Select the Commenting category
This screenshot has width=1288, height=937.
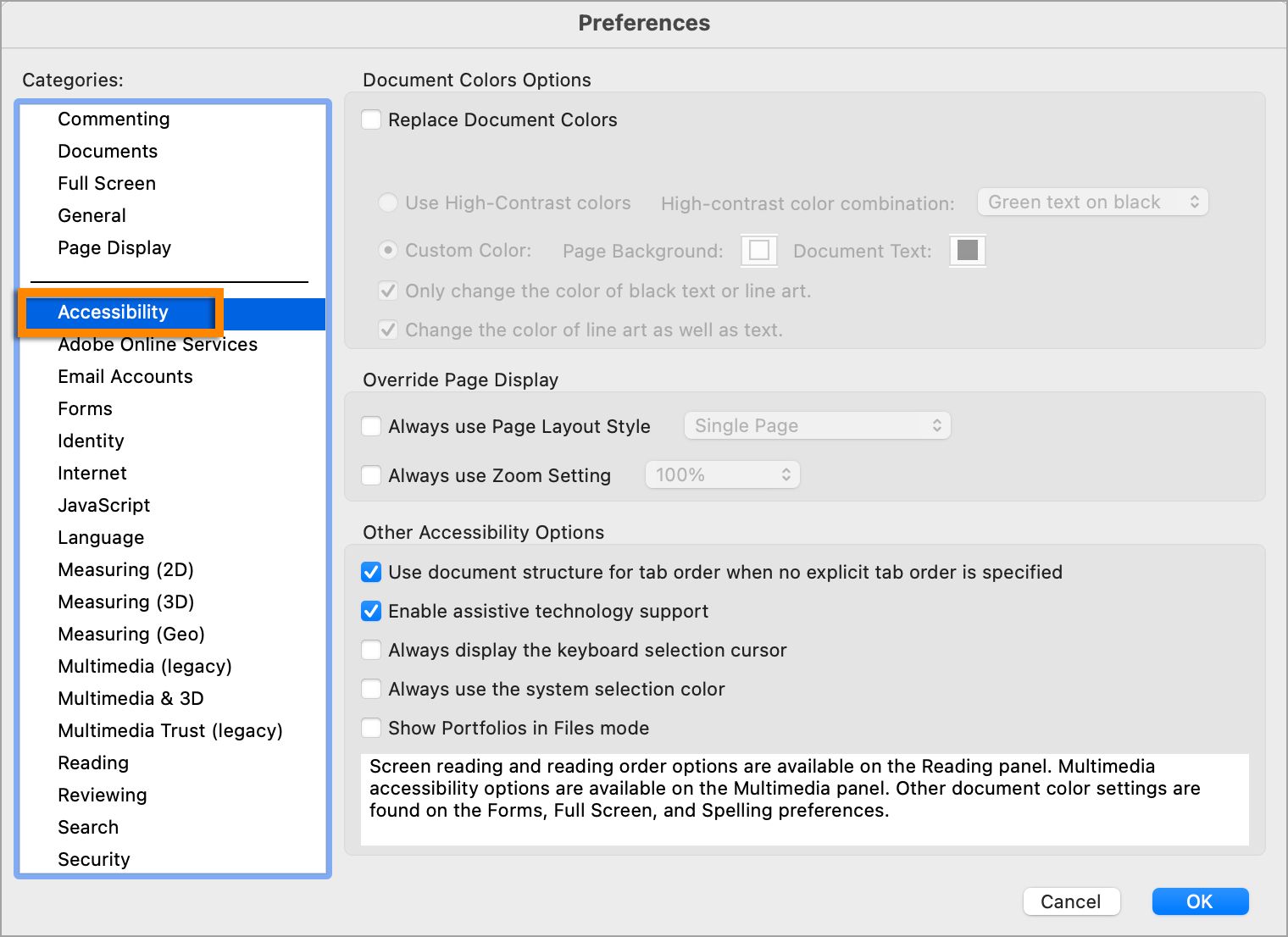point(114,119)
